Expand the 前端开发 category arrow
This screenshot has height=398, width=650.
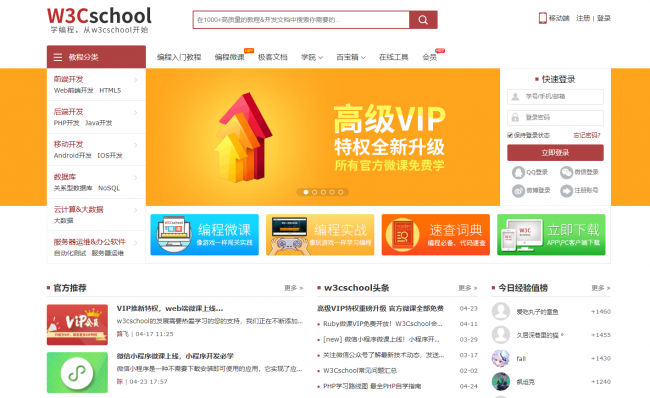point(136,80)
